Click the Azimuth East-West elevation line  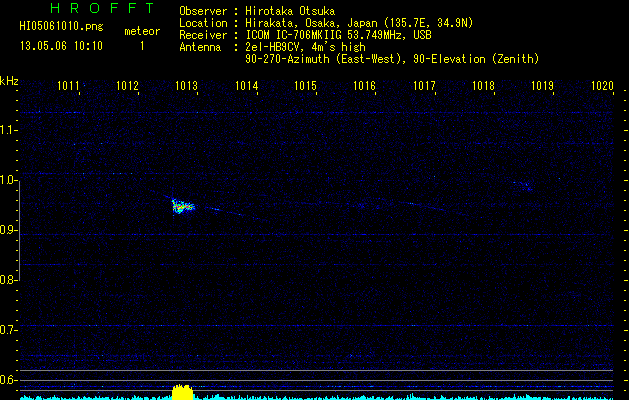pyautogui.click(x=392, y=59)
